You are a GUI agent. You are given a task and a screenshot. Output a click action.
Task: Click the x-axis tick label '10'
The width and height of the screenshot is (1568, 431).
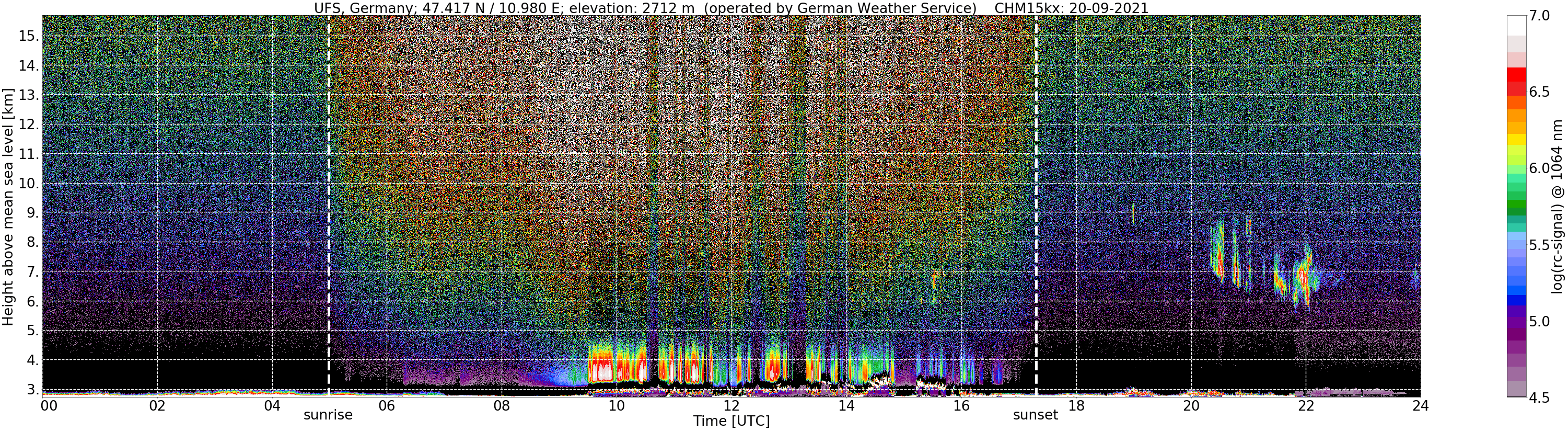tap(617, 406)
